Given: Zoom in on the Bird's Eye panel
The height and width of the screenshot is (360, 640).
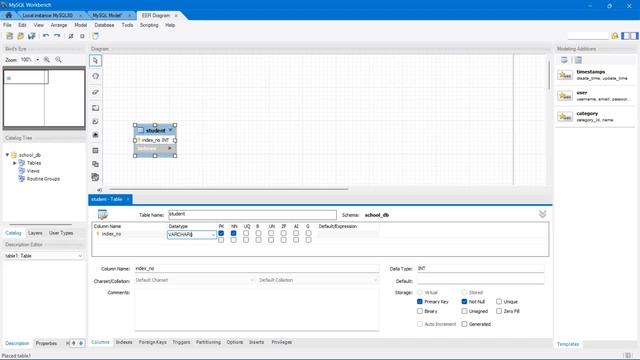Looking at the screenshot, I should click(x=47, y=60).
